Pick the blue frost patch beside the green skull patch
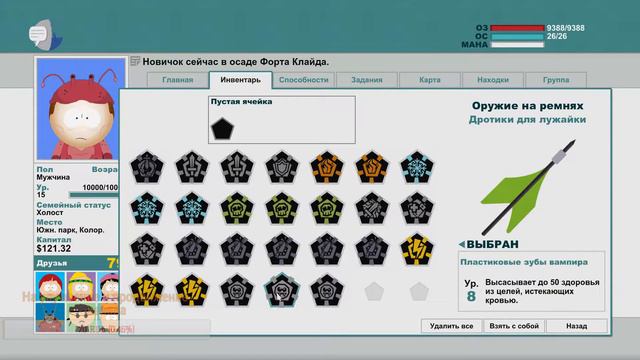This screenshot has width=640, height=360. (x=192, y=209)
